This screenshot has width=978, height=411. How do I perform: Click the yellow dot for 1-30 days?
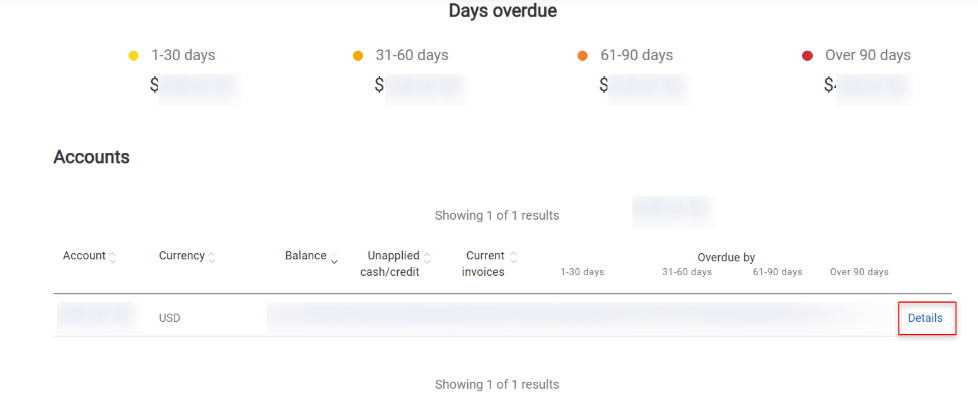[134, 56]
